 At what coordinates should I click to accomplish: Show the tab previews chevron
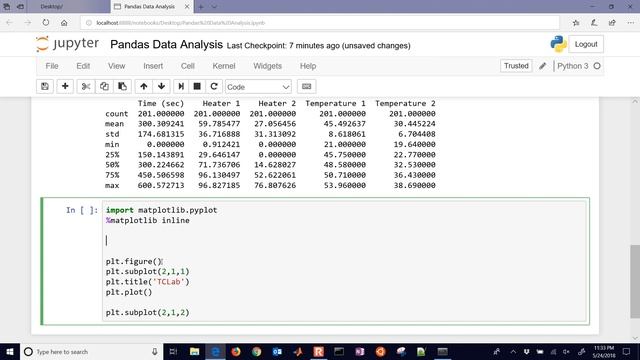click(214, 7)
